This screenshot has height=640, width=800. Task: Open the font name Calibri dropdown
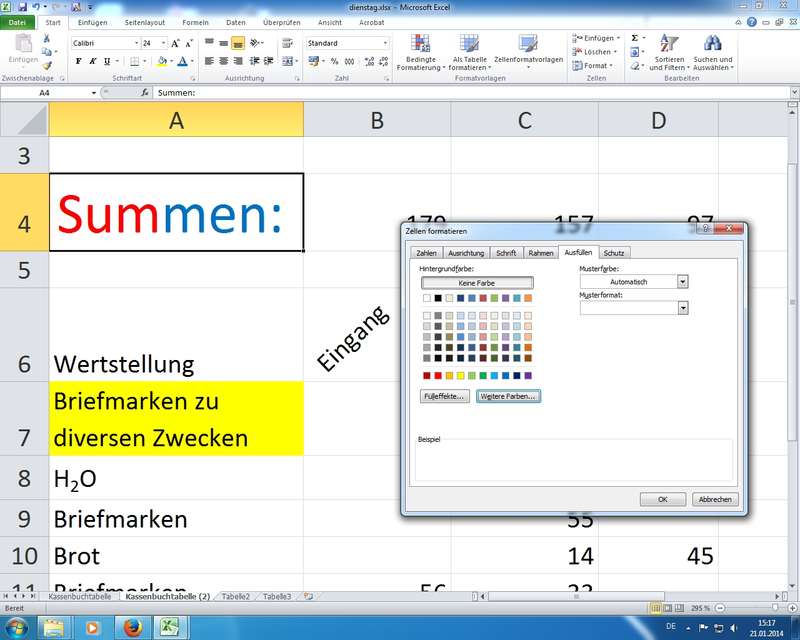point(136,43)
